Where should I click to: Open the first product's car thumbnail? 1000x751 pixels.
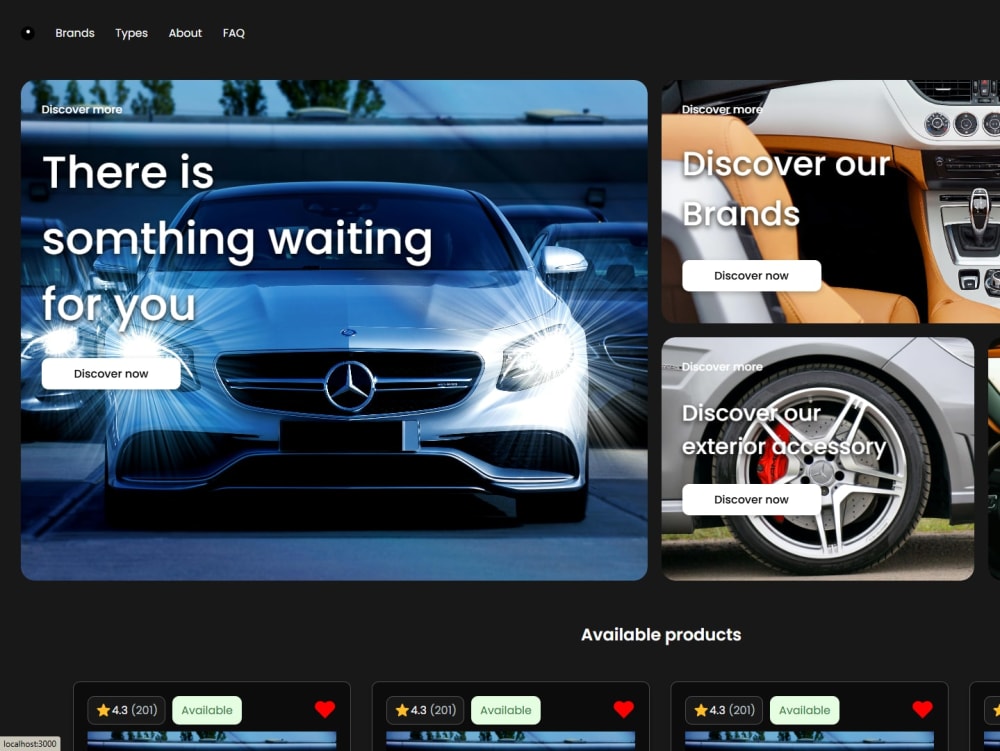click(x=212, y=741)
